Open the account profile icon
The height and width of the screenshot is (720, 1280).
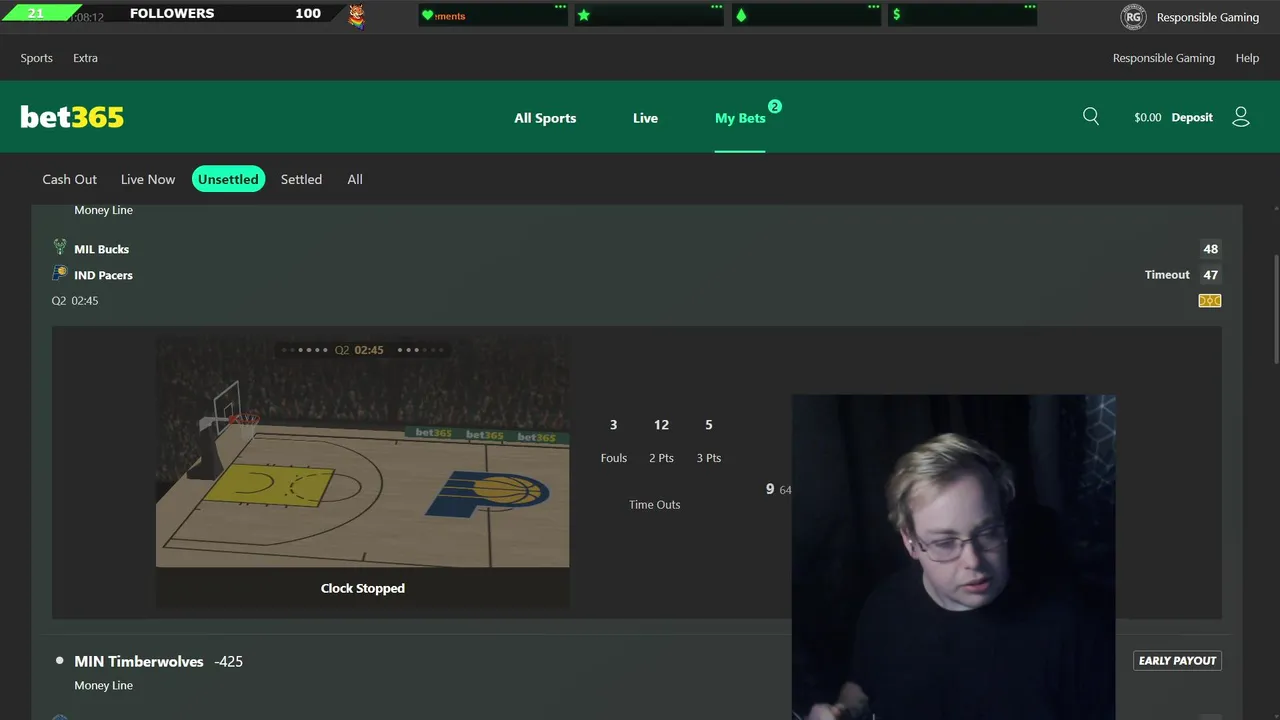1241,117
